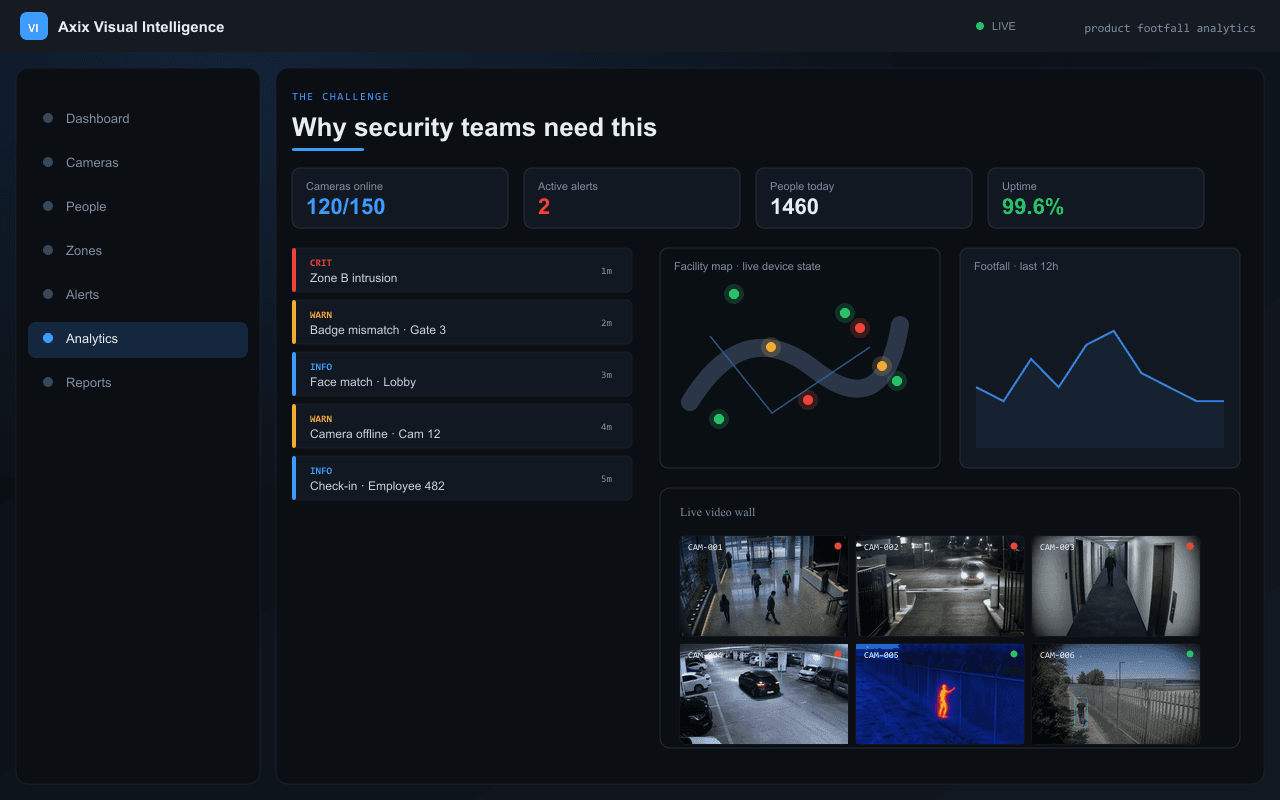Click the 'Why security teams need this' heading
The width and height of the screenshot is (1280, 800).
[474, 127]
